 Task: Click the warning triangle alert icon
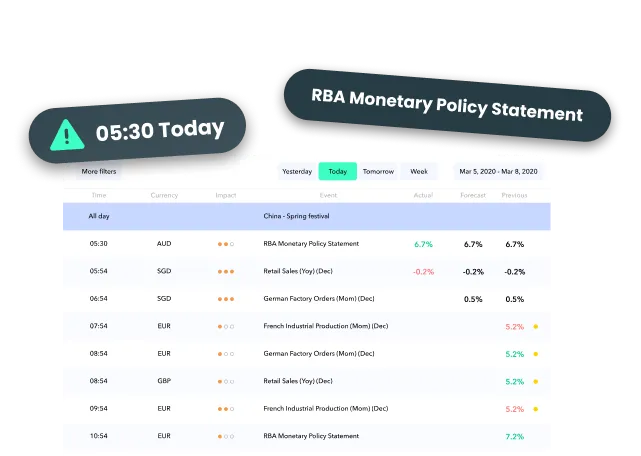[x=67, y=132]
